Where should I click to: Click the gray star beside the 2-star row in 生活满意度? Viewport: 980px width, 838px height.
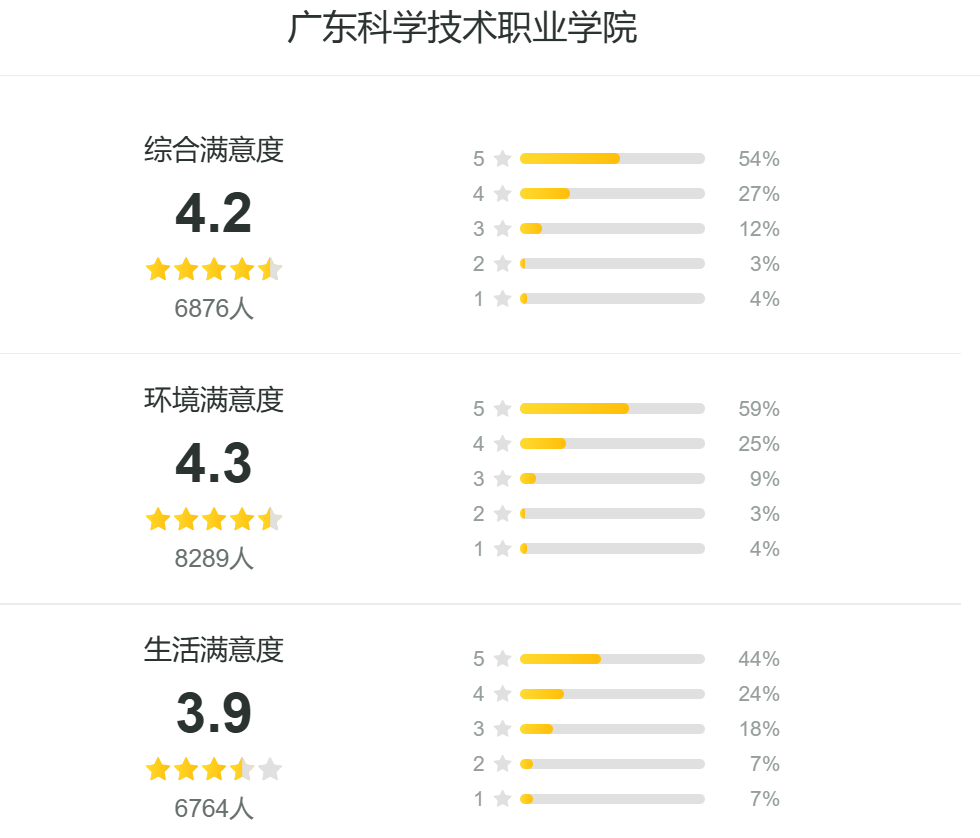click(x=502, y=764)
